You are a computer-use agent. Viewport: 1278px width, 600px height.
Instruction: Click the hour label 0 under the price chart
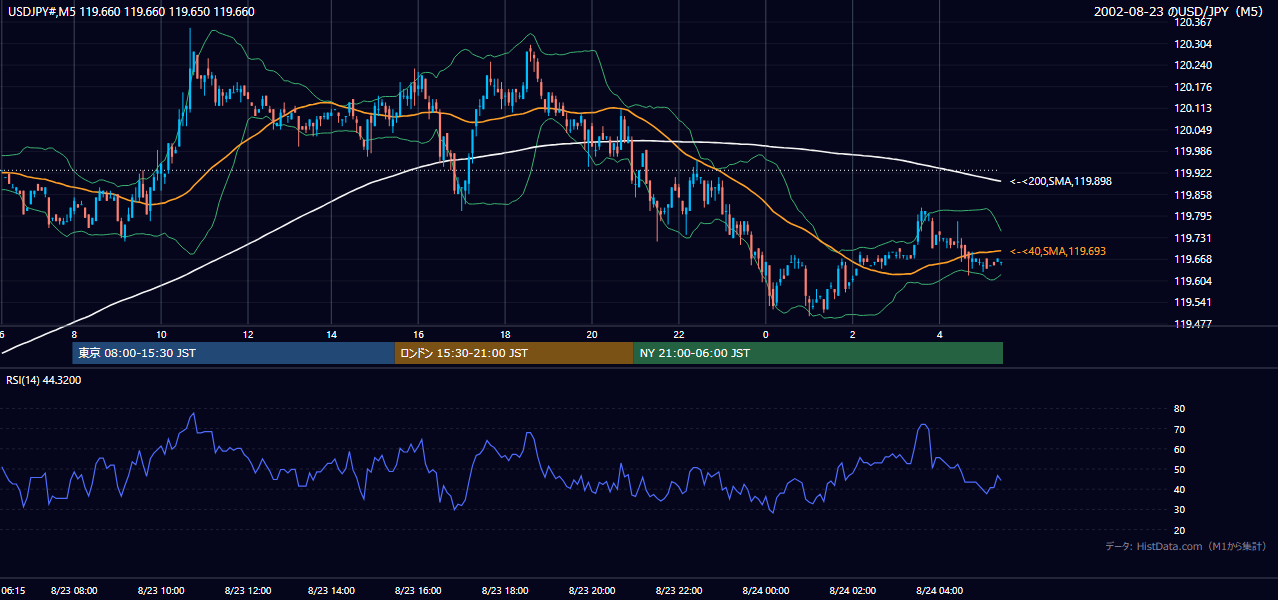[x=765, y=334]
